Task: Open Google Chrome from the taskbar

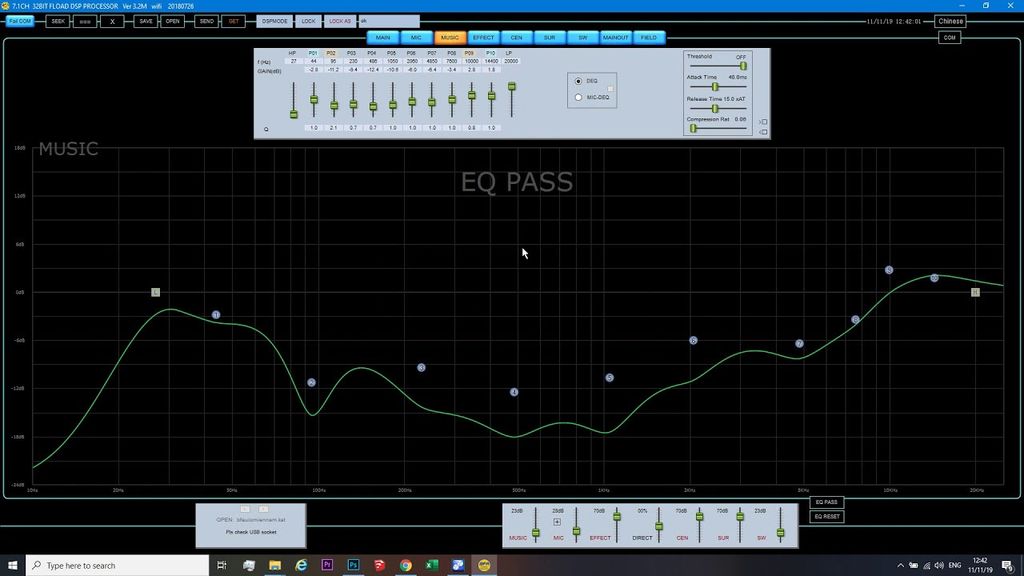Action: click(x=405, y=565)
